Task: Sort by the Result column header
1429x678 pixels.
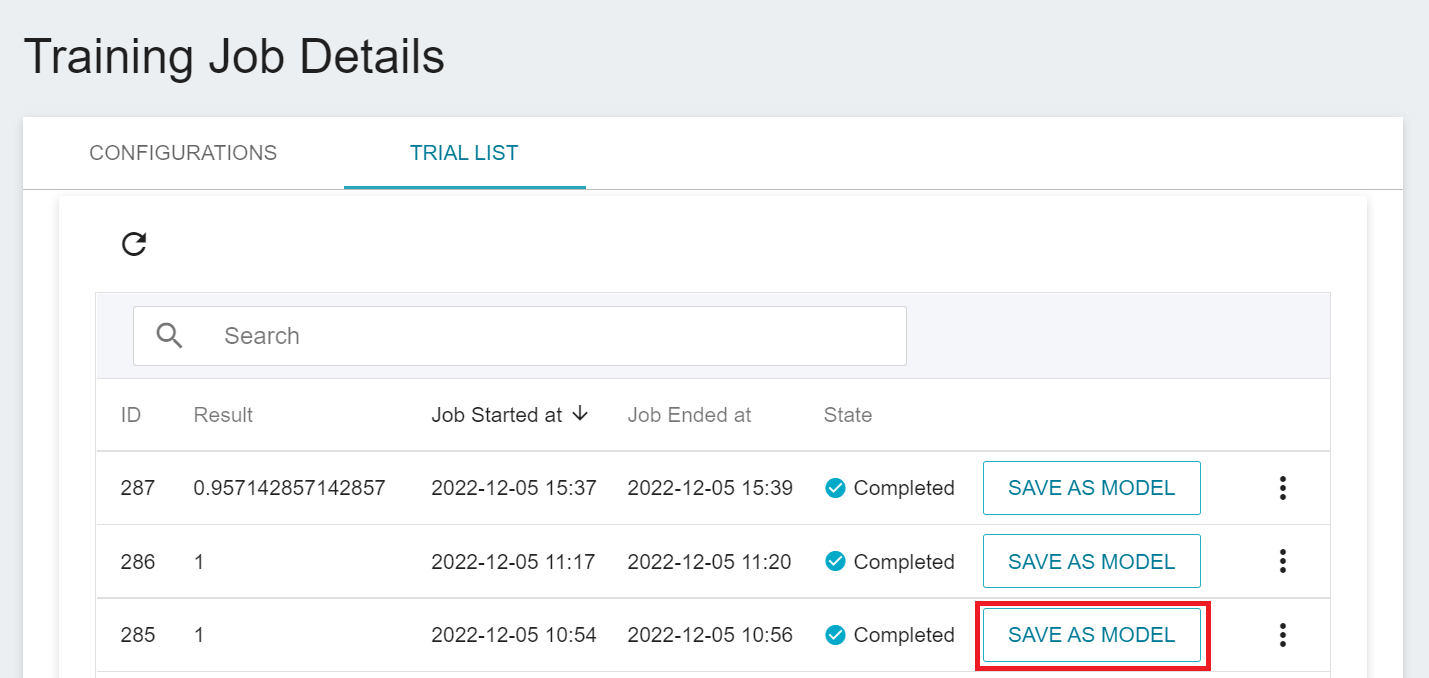Action: 223,415
